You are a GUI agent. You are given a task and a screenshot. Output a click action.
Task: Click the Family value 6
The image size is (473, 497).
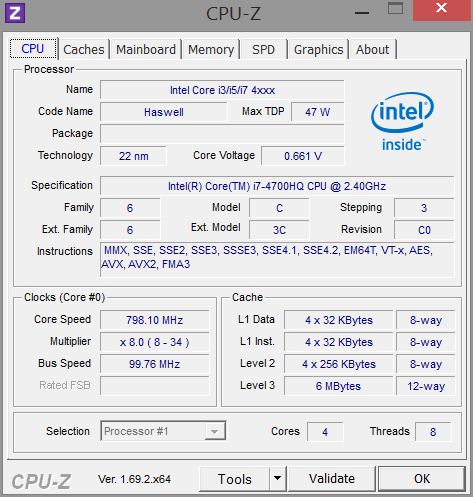(x=130, y=208)
